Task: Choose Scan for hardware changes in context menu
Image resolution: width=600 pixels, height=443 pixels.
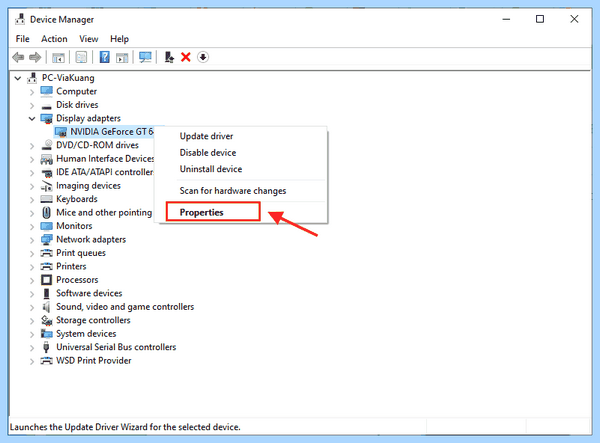Action: 233,191
